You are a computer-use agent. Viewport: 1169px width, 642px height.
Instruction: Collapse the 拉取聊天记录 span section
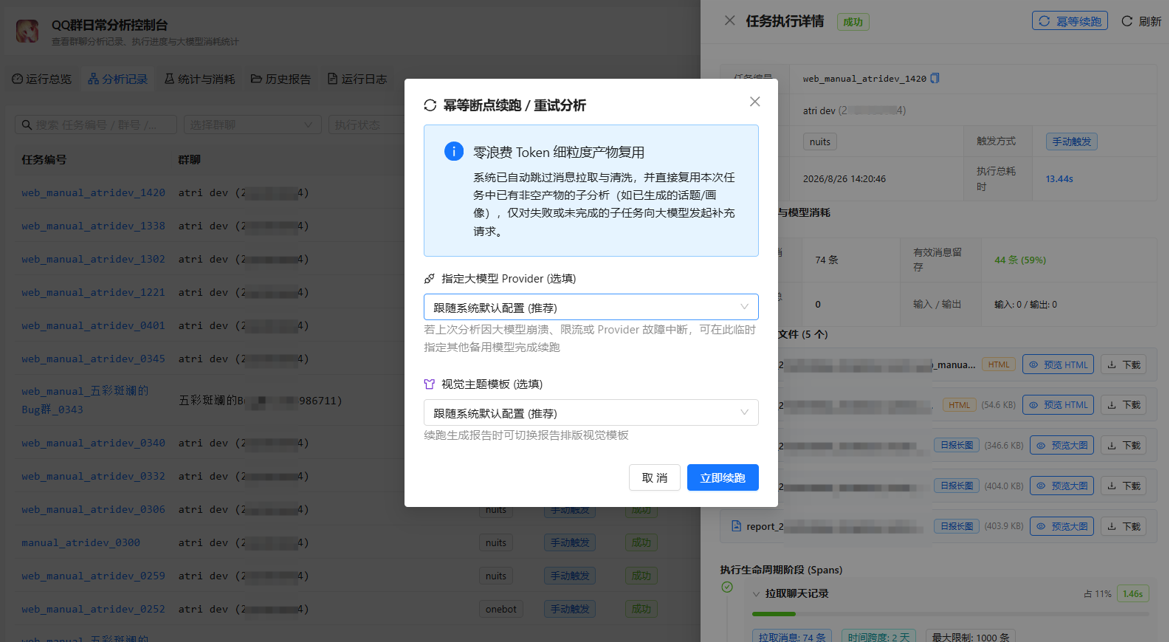click(x=756, y=594)
